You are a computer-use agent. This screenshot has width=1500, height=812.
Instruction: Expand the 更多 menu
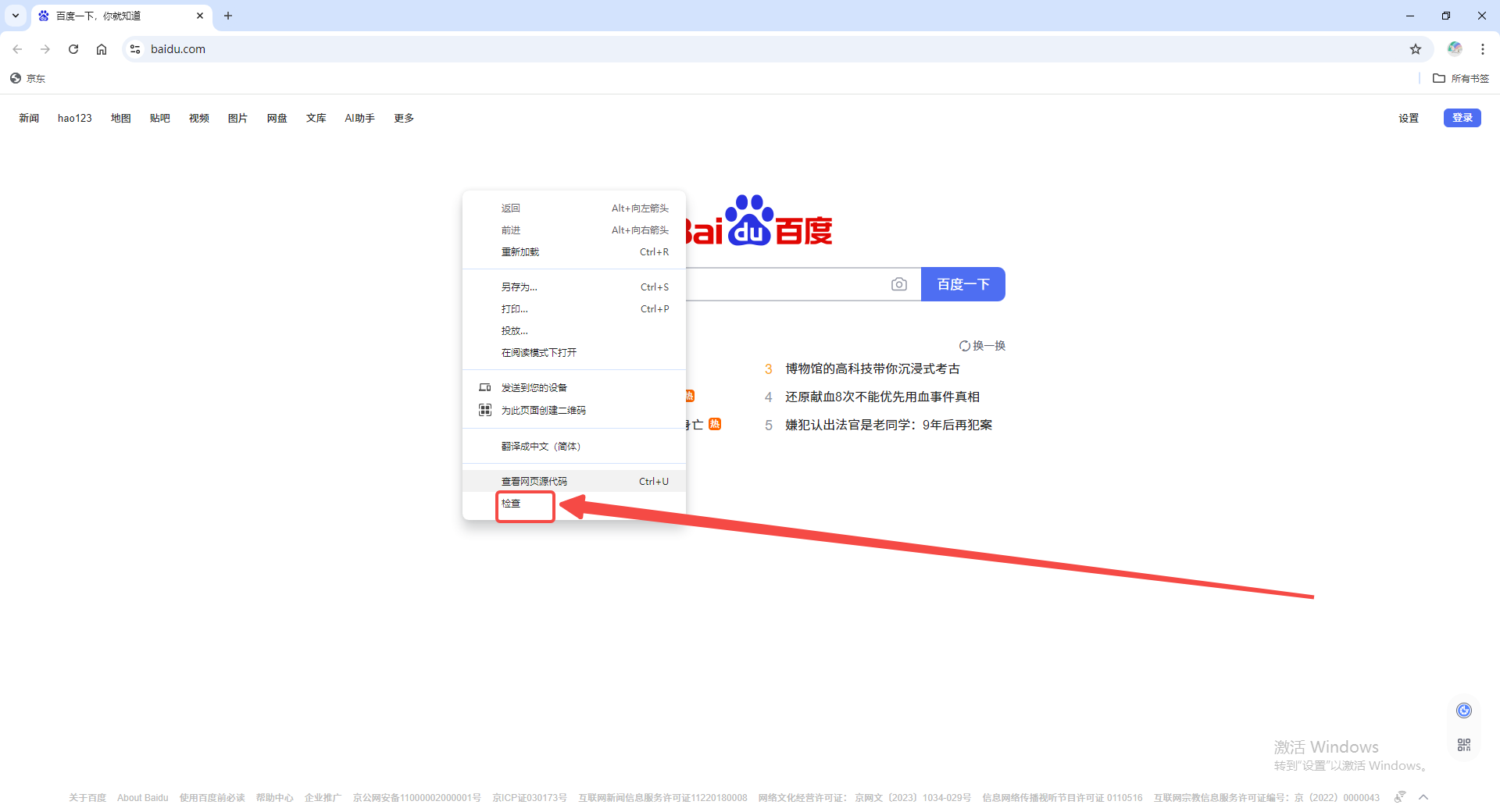click(404, 118)
